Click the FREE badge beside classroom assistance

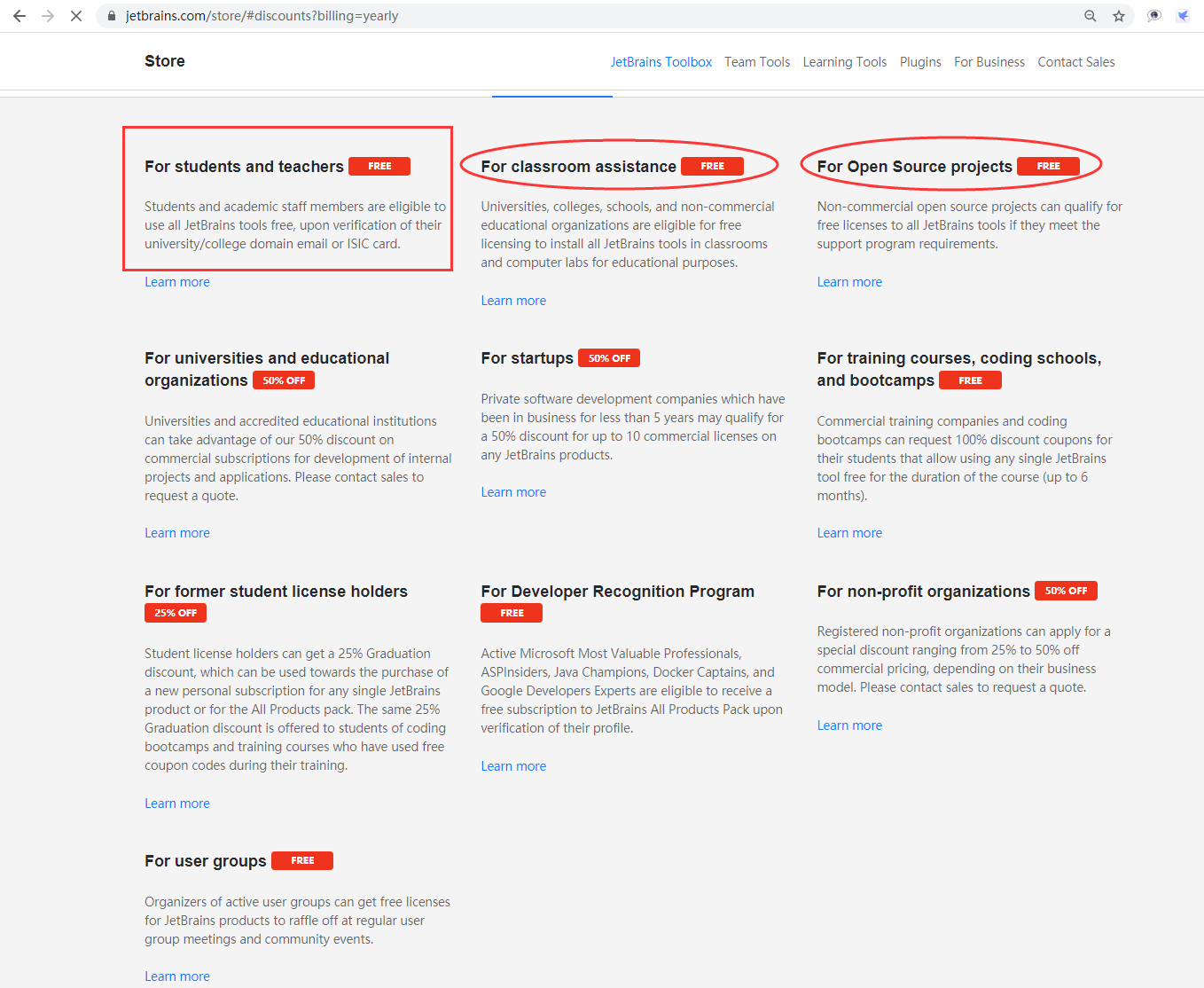click(712, 166)
